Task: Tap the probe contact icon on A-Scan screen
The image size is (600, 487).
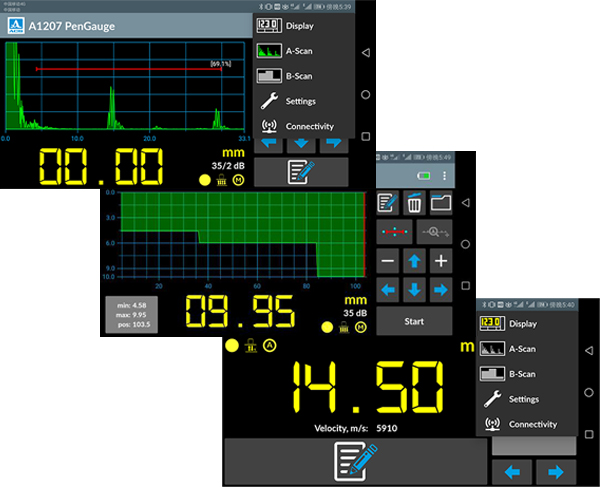Action: pyautogui.click(x=222, y=180)
